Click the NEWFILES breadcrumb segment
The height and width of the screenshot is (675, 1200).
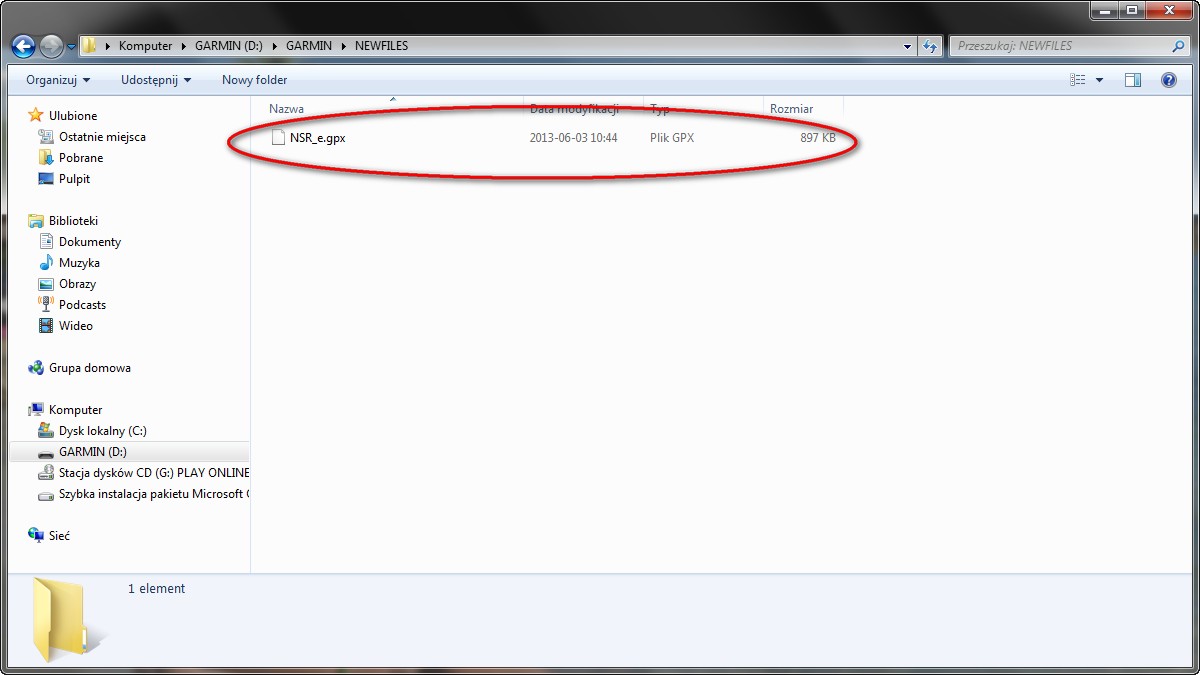pos(381,46)
